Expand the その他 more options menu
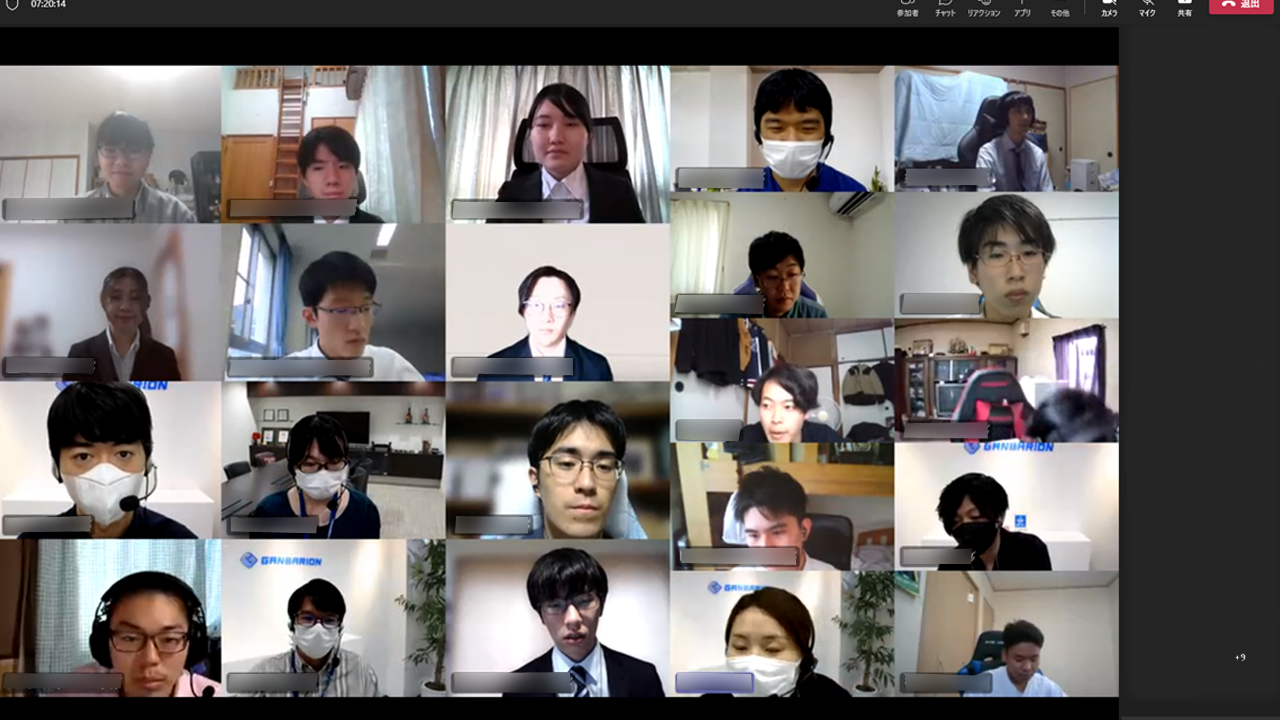Viewport: 1280px width, 720px height. [1059, 8]
